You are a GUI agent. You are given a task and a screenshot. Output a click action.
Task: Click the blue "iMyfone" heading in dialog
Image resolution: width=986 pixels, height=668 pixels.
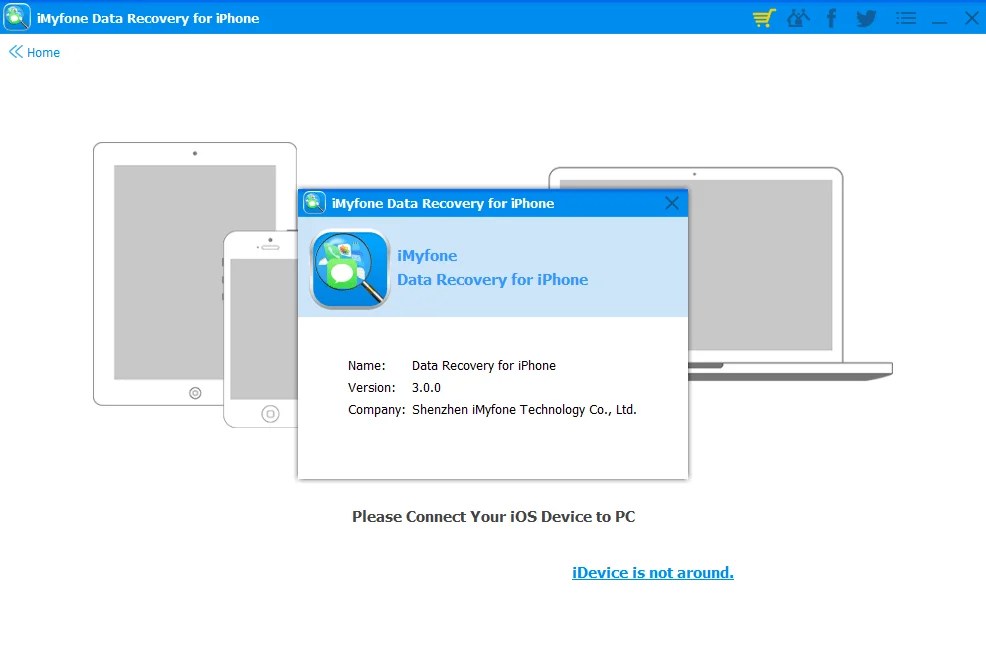427,255
